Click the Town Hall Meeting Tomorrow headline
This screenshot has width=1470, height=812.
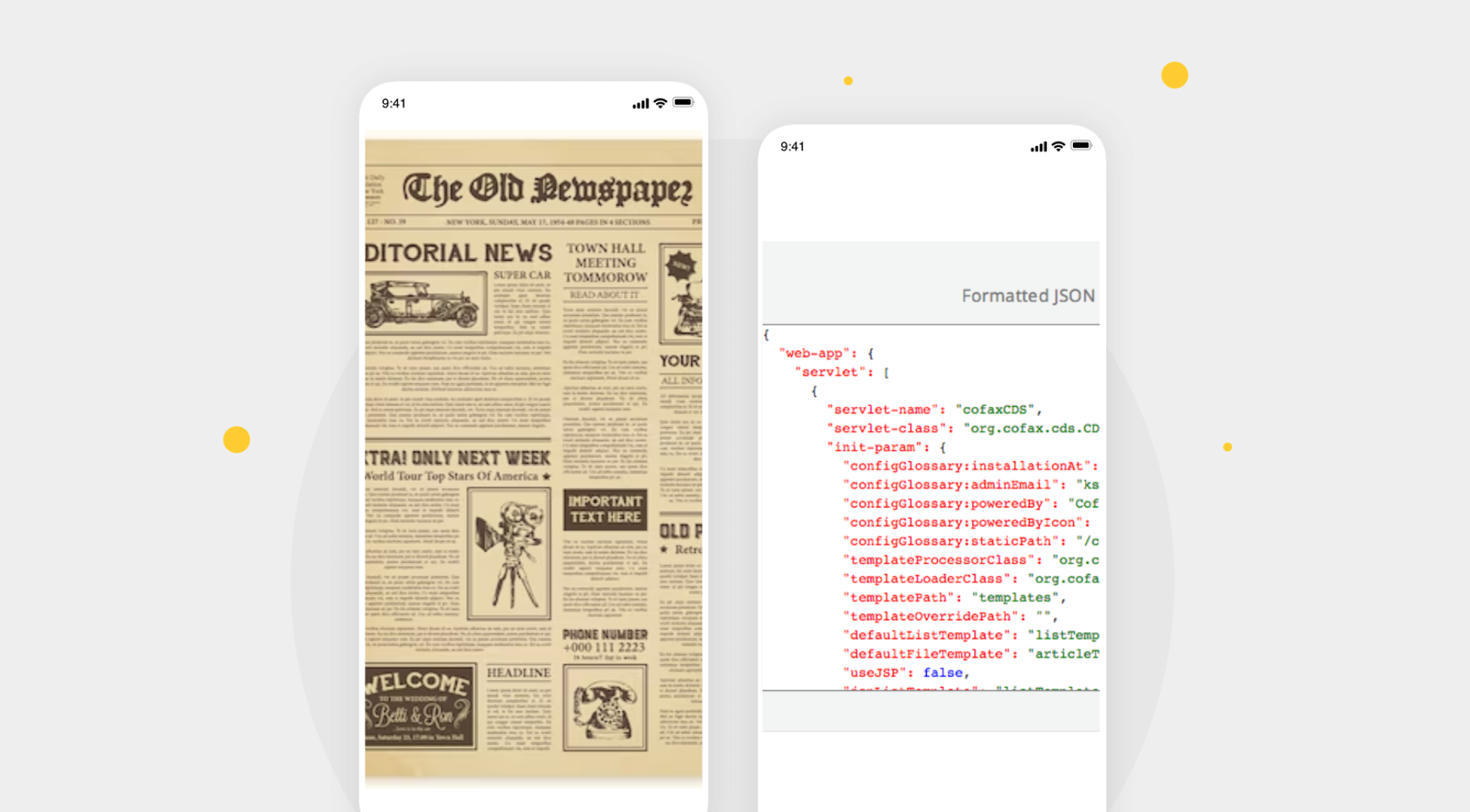click(605, 263)
